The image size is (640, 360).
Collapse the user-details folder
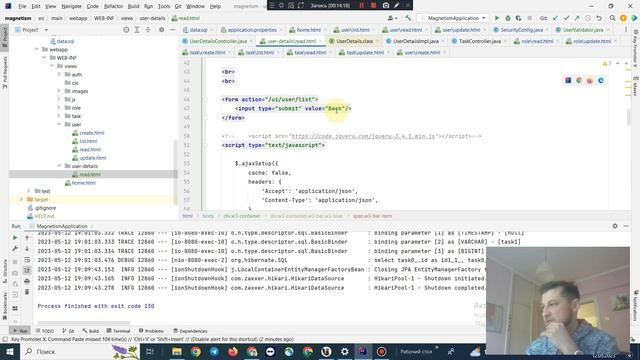pos(59,166)
